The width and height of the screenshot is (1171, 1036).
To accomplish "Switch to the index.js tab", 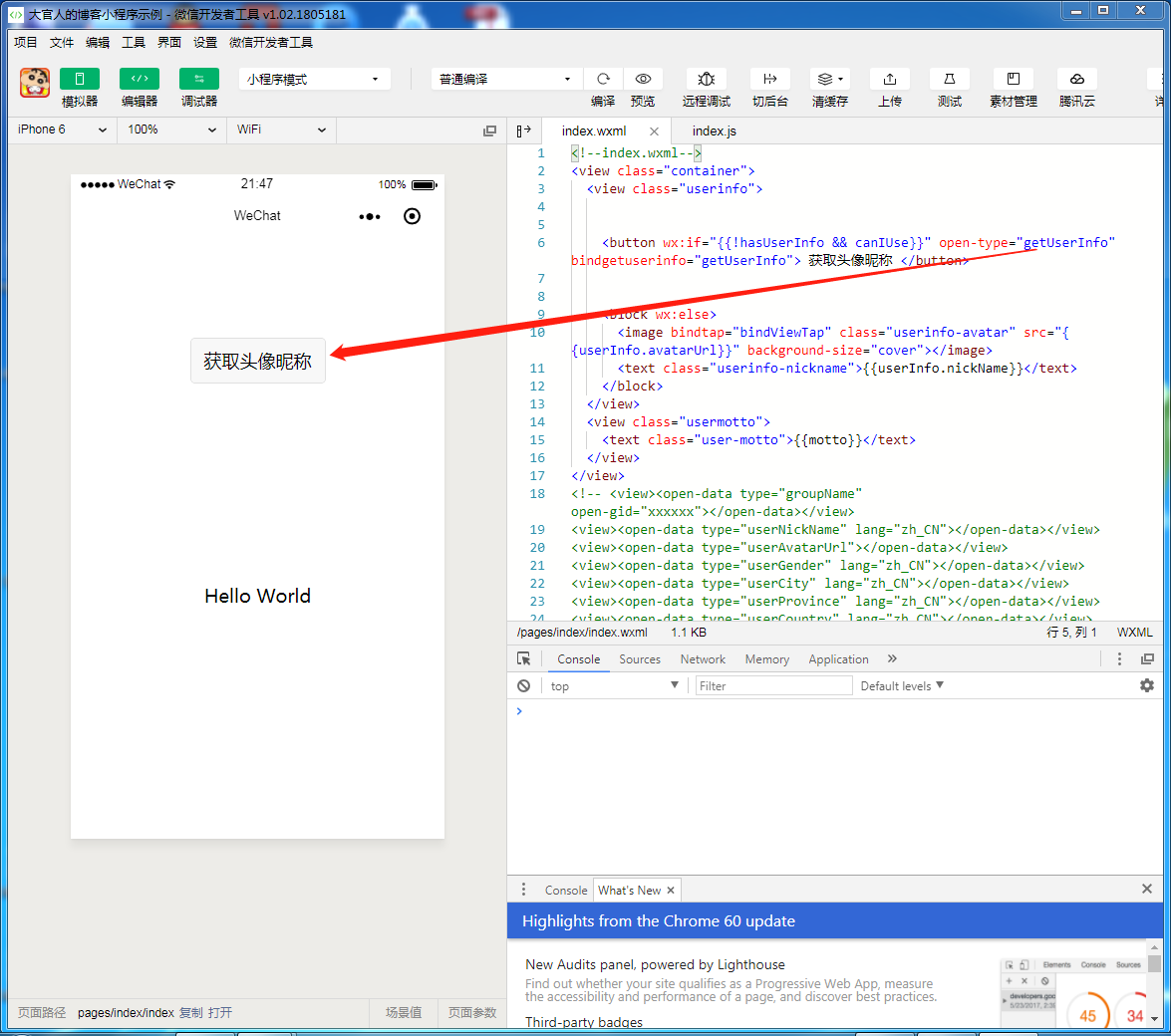I will pos(714,131).
